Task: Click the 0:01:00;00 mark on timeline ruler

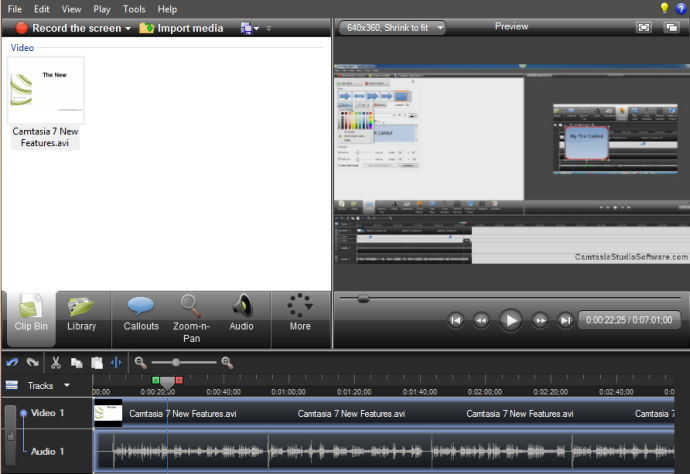Action: coord(288,392)
